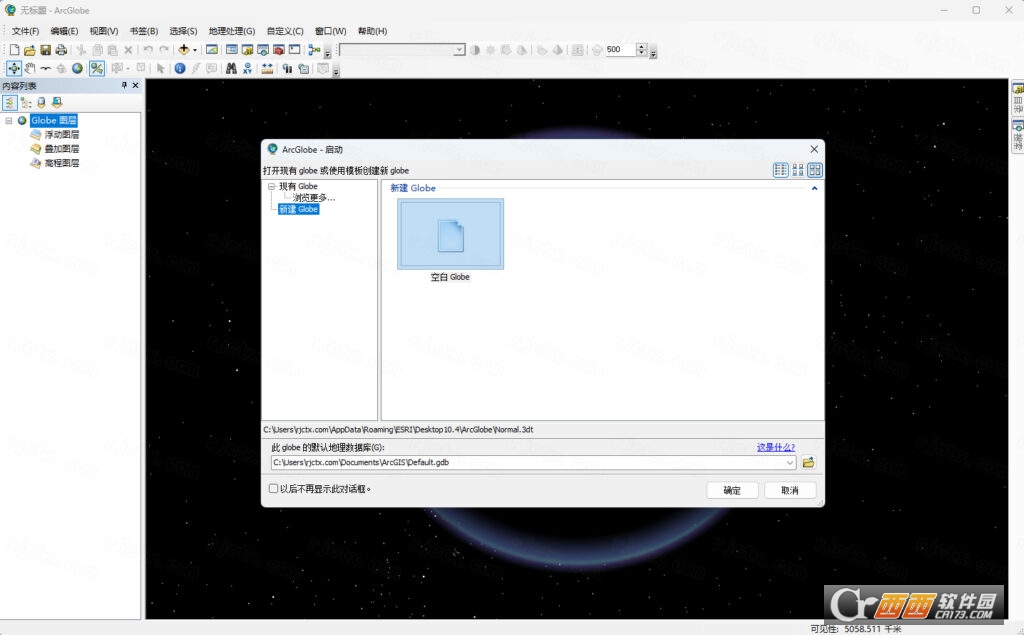The image size is (1024, 635).
Task: Collapse the Globe 图层 tree node
Action: (8, 120)
